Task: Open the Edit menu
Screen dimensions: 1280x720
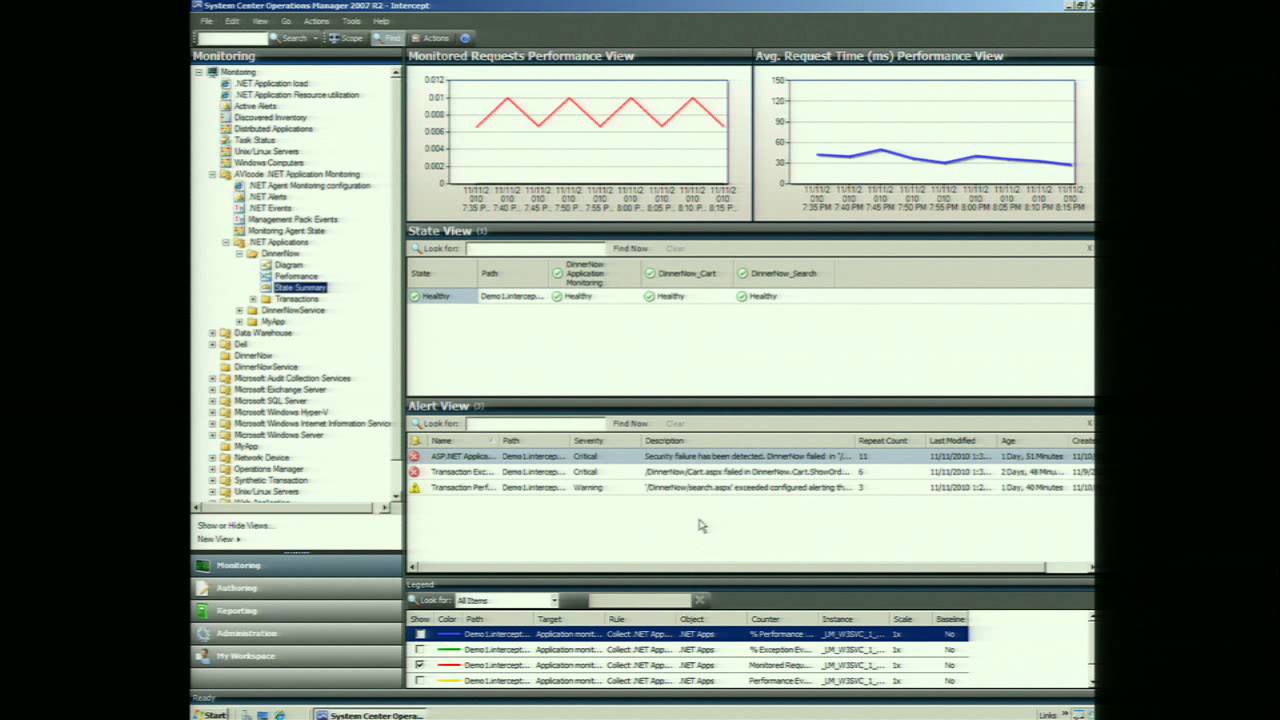Action: tap(232, 21)
